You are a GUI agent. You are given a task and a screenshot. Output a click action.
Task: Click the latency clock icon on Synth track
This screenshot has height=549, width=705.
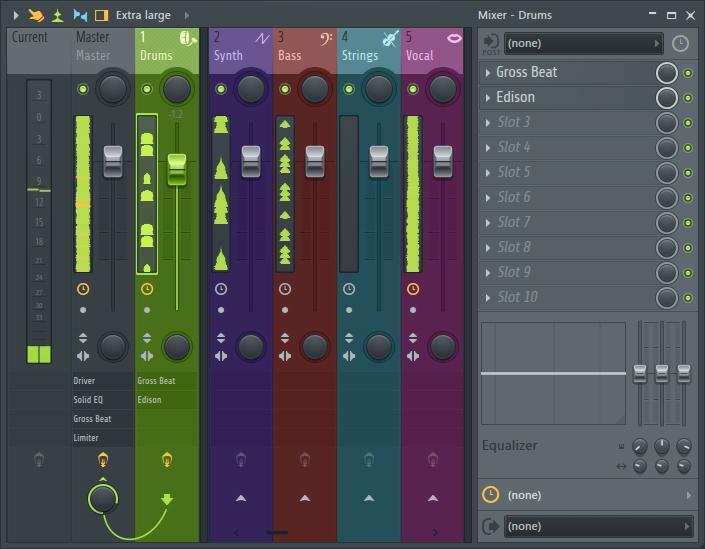point(221,289)
